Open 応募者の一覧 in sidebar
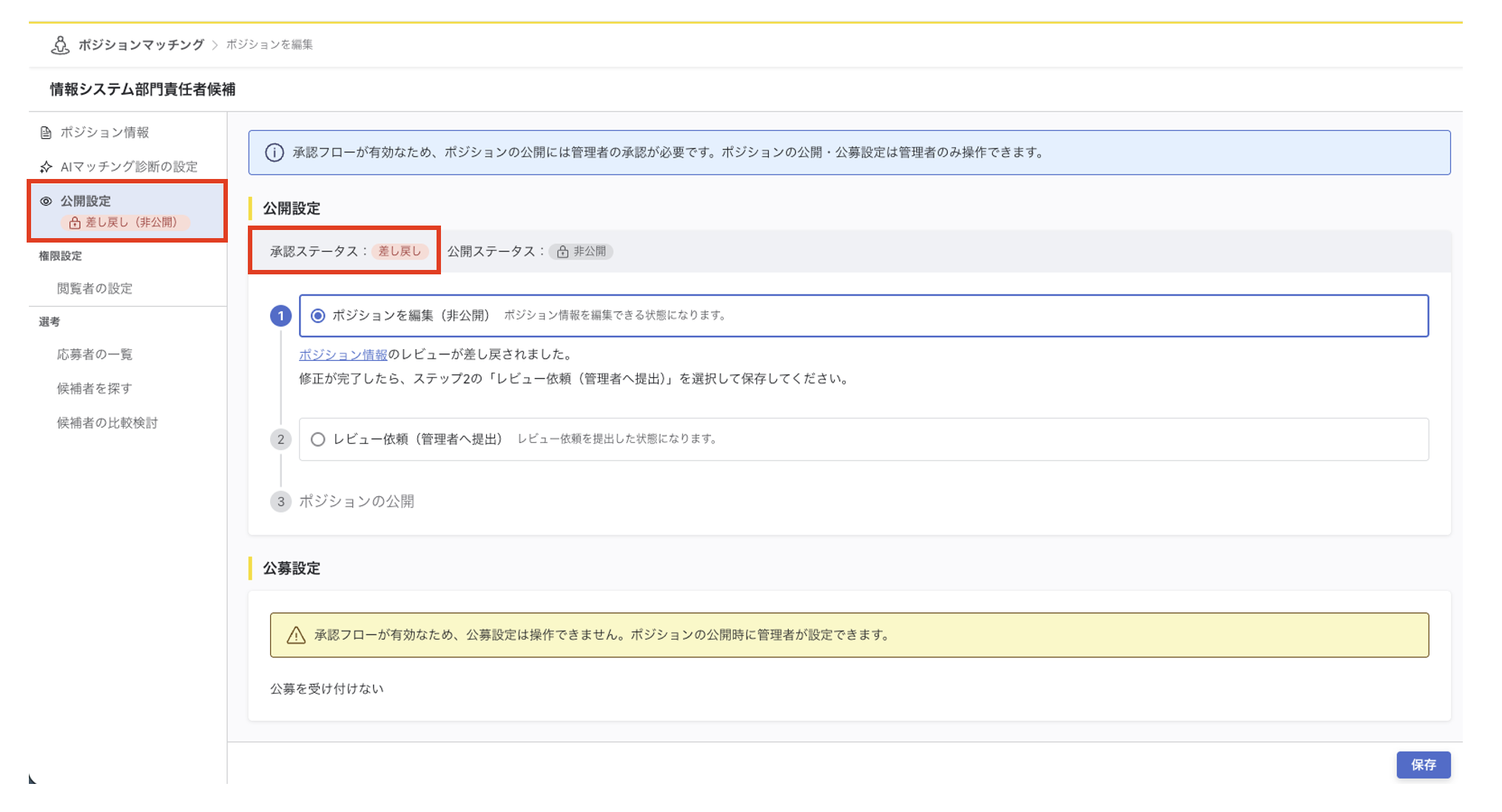The width and height of the screenshot is (1502, 812). (95, 354)
